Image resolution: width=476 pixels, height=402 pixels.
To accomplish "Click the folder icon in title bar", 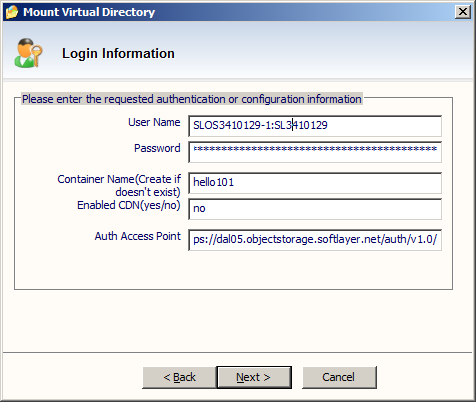I will (x=12, y=12).
